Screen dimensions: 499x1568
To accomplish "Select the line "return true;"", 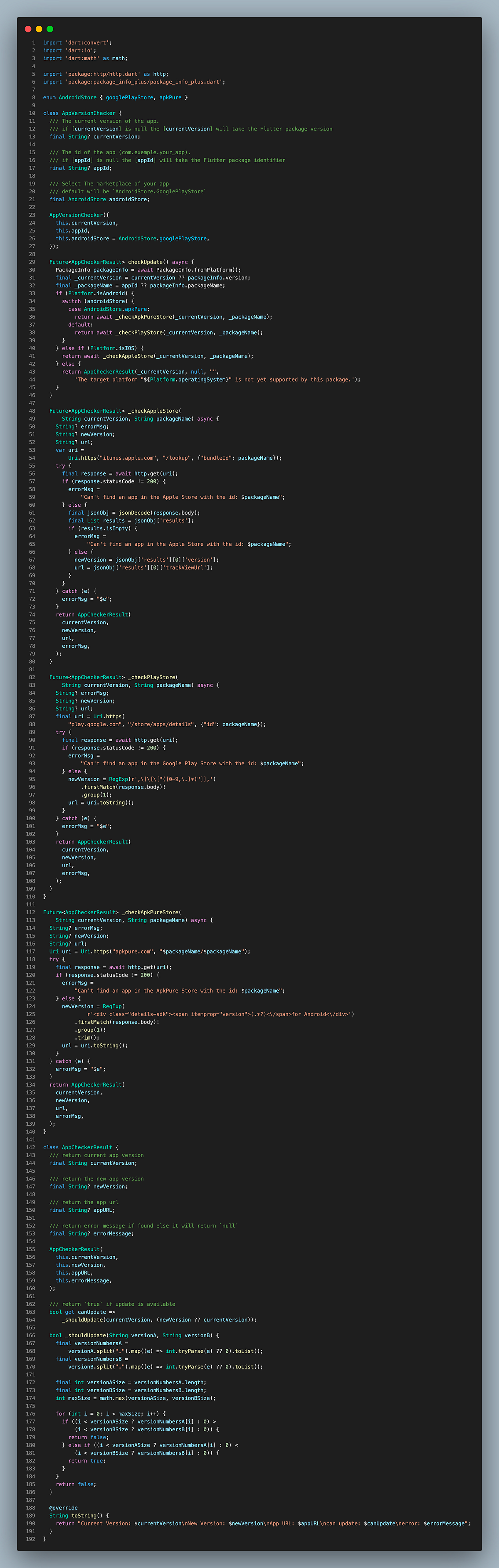I will coord(87,1461).
